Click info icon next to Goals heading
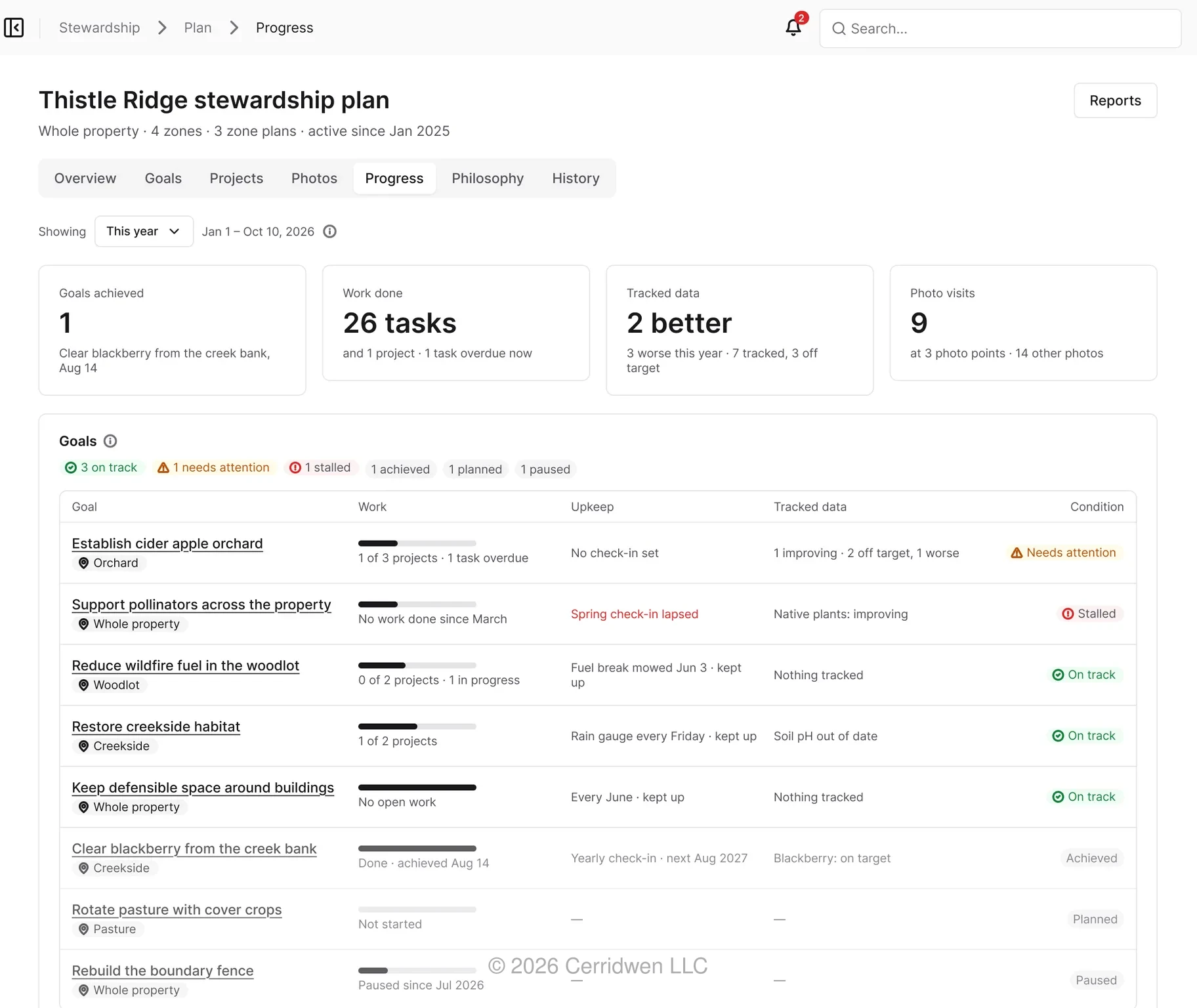This screenshot has height=1008, width=1197. tap(110, 441)
